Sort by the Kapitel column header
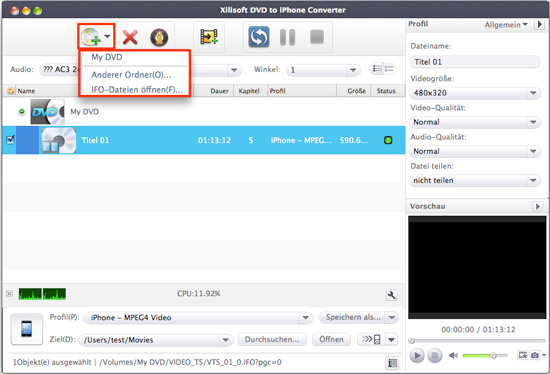The image size is (550, 374). (249, 91)
